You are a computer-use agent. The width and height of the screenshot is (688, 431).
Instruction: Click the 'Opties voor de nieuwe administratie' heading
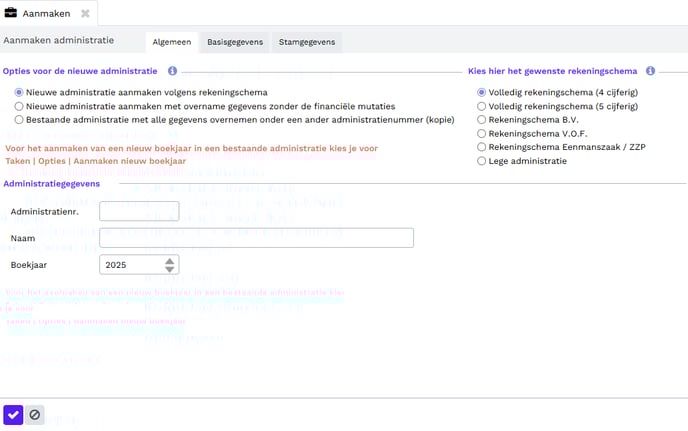click(80, 71)
